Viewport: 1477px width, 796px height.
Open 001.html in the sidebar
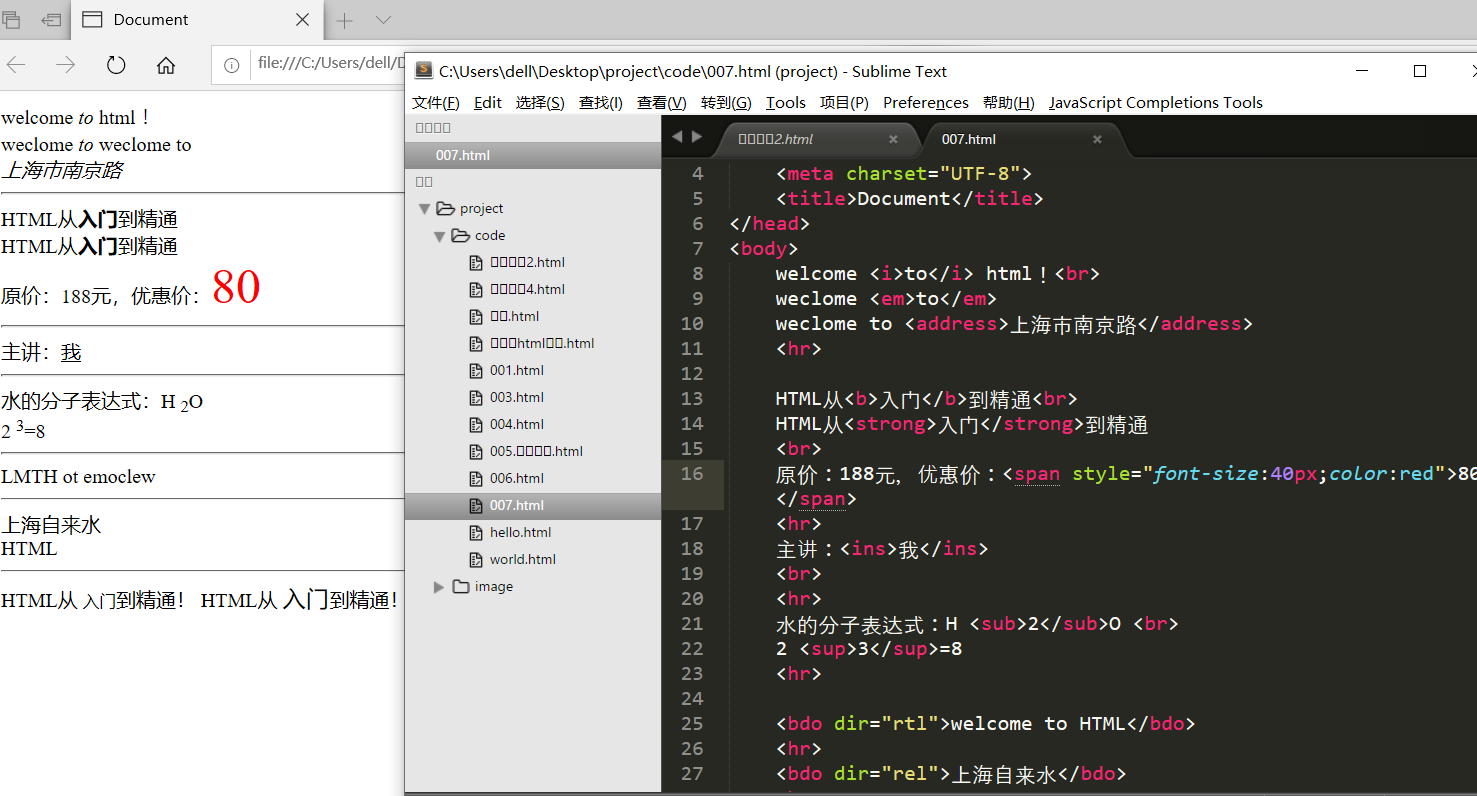coord(516,370)
